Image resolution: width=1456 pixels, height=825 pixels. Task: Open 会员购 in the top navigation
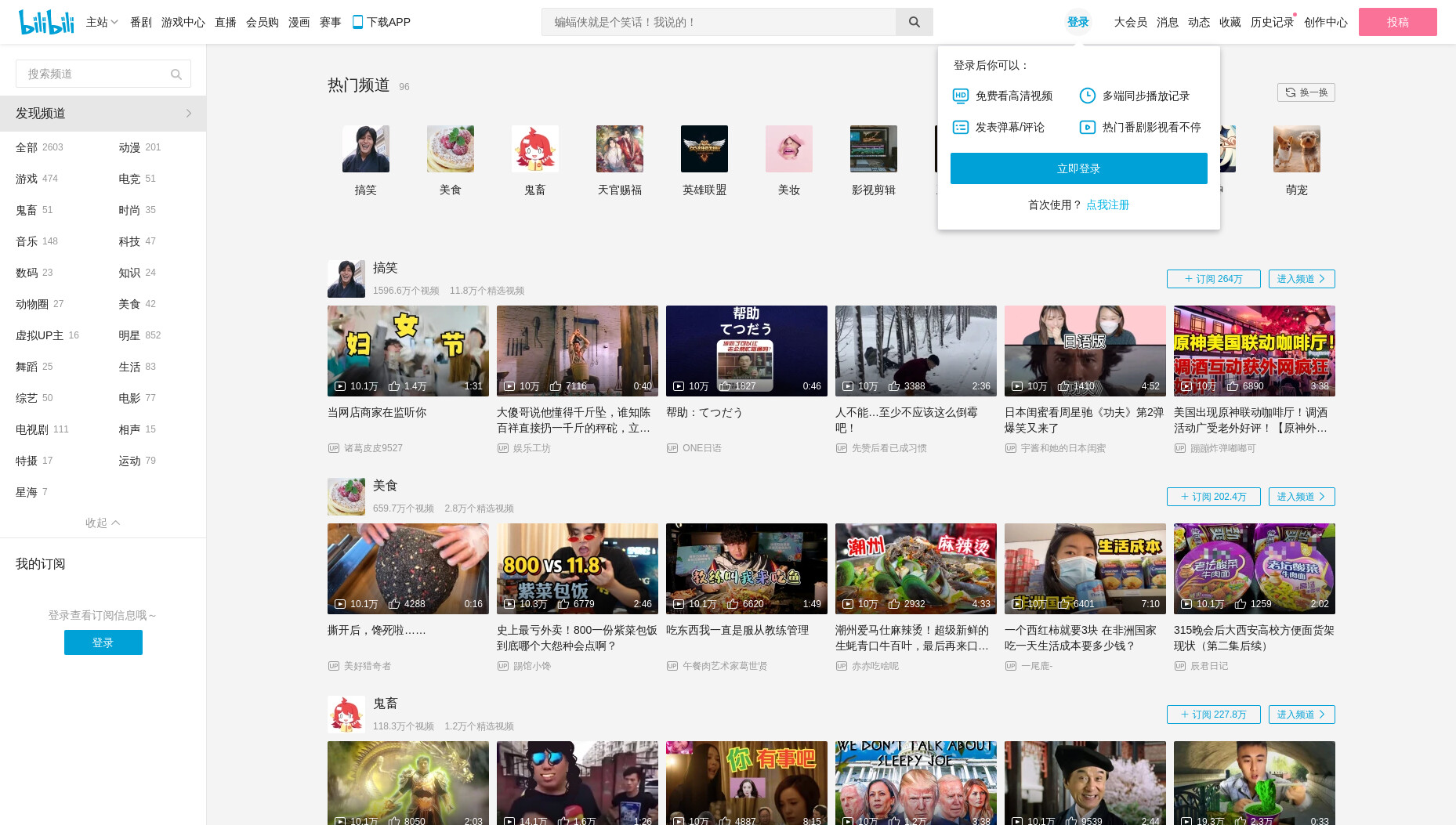coord(263,22)
